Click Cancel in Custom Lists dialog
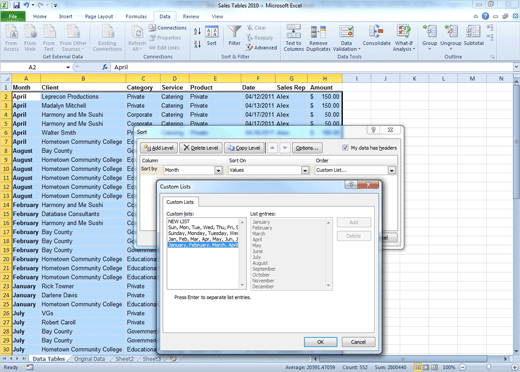Screen dimensions: 520x372 click(x=358, y=342)
